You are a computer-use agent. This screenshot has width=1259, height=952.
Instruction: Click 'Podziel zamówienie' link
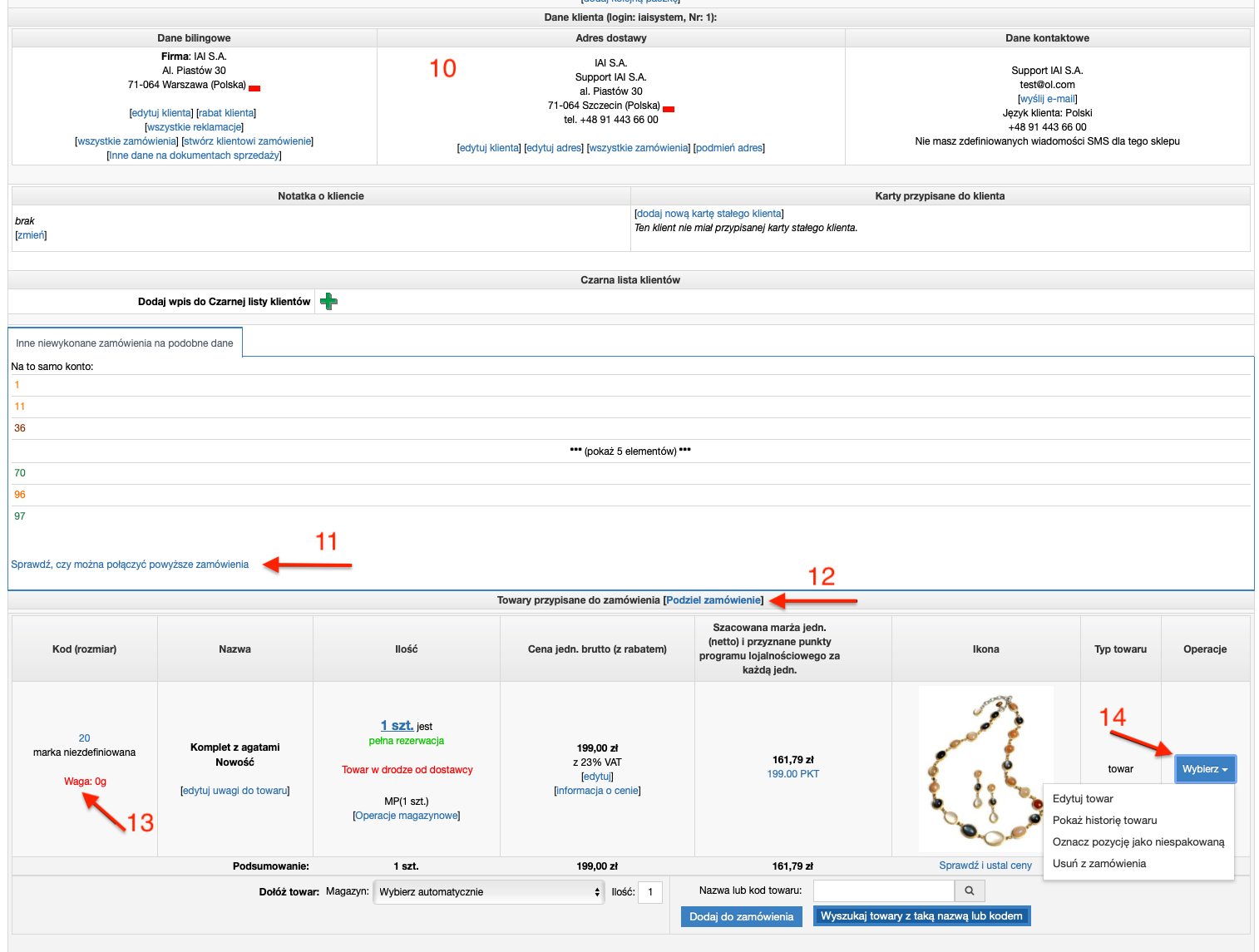[713, 600]
